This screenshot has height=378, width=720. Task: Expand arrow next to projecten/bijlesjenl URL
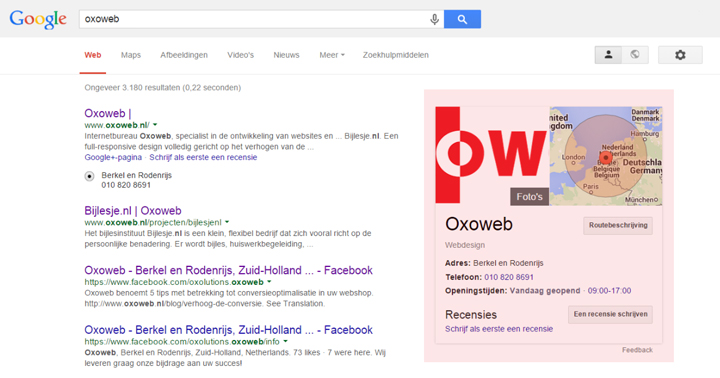click(x=227, y=222)
